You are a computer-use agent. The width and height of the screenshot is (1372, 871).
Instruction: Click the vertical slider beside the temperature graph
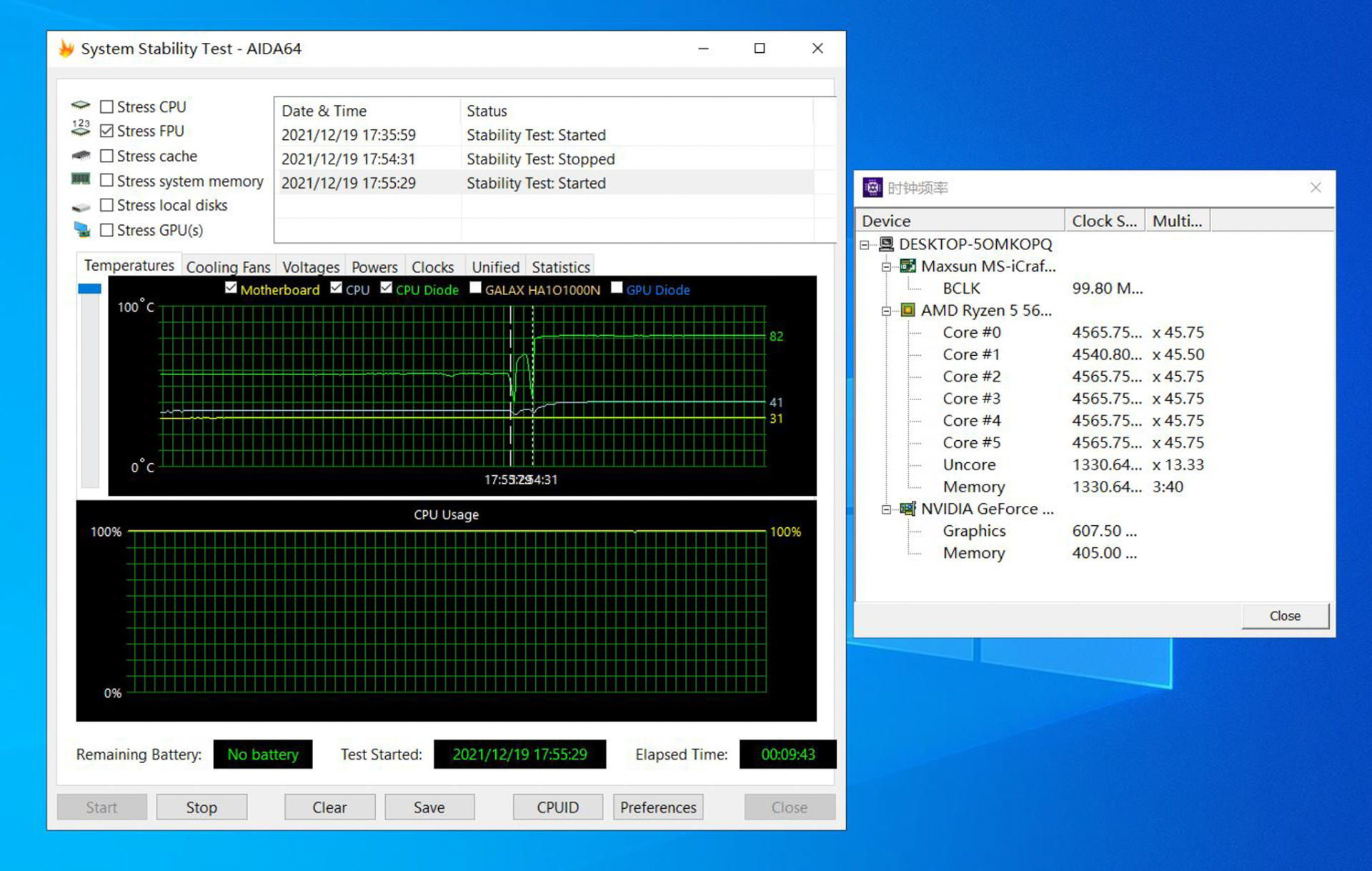click(89, 289)
